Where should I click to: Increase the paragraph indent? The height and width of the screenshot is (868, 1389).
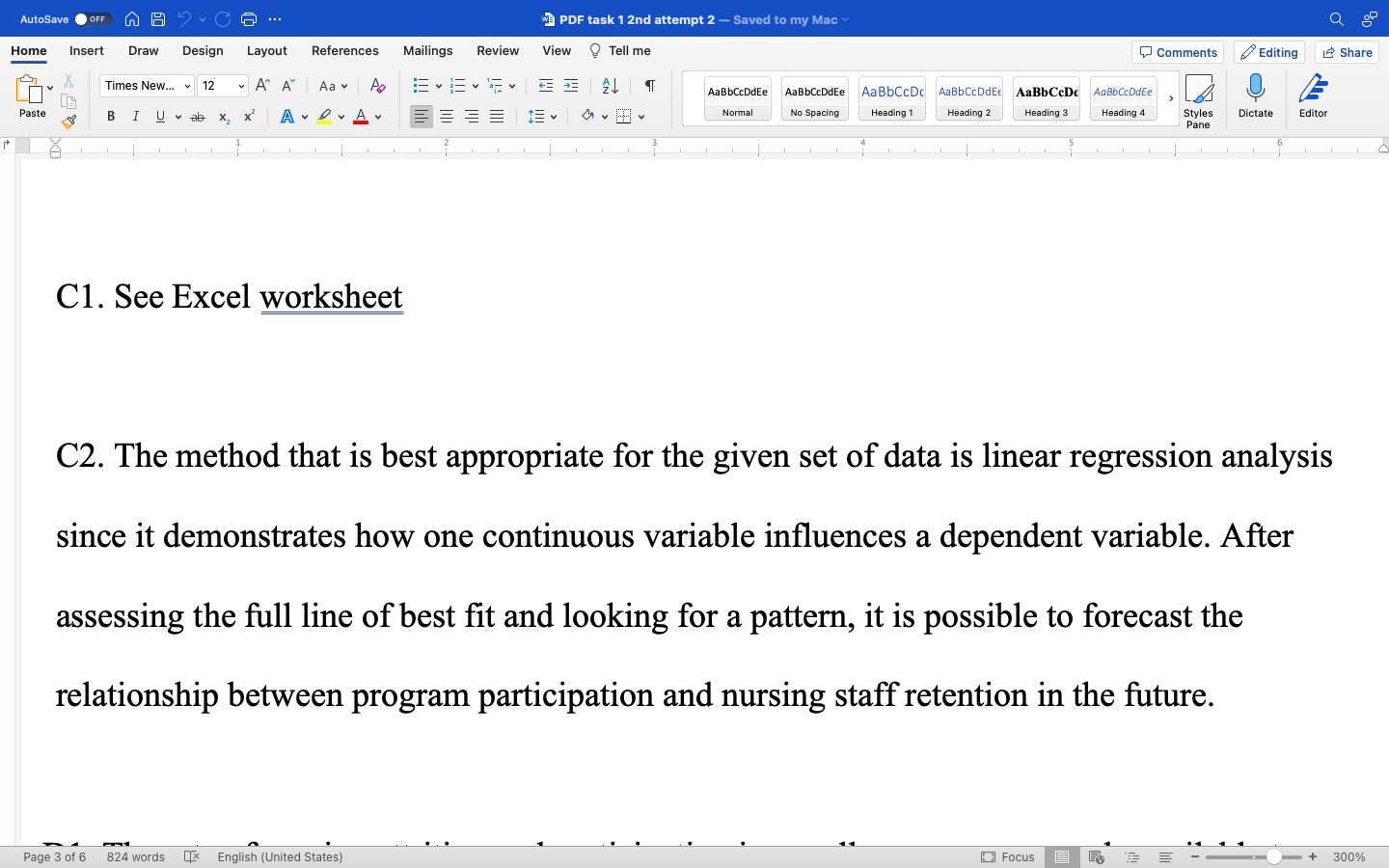click(x=571, y=86)
